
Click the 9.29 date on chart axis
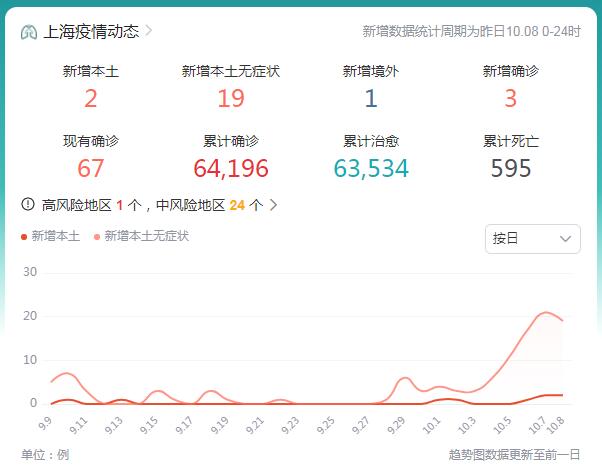(x=397, y=426)
